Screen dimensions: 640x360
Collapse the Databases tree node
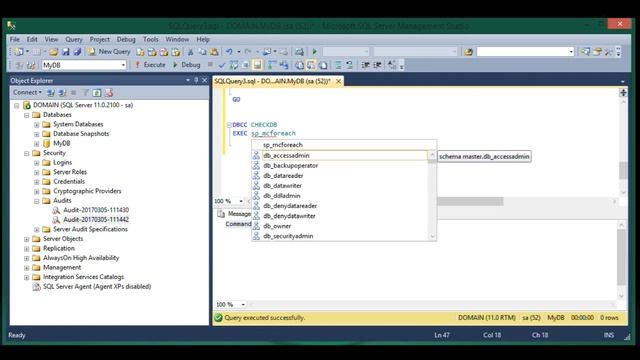point(27,115)
